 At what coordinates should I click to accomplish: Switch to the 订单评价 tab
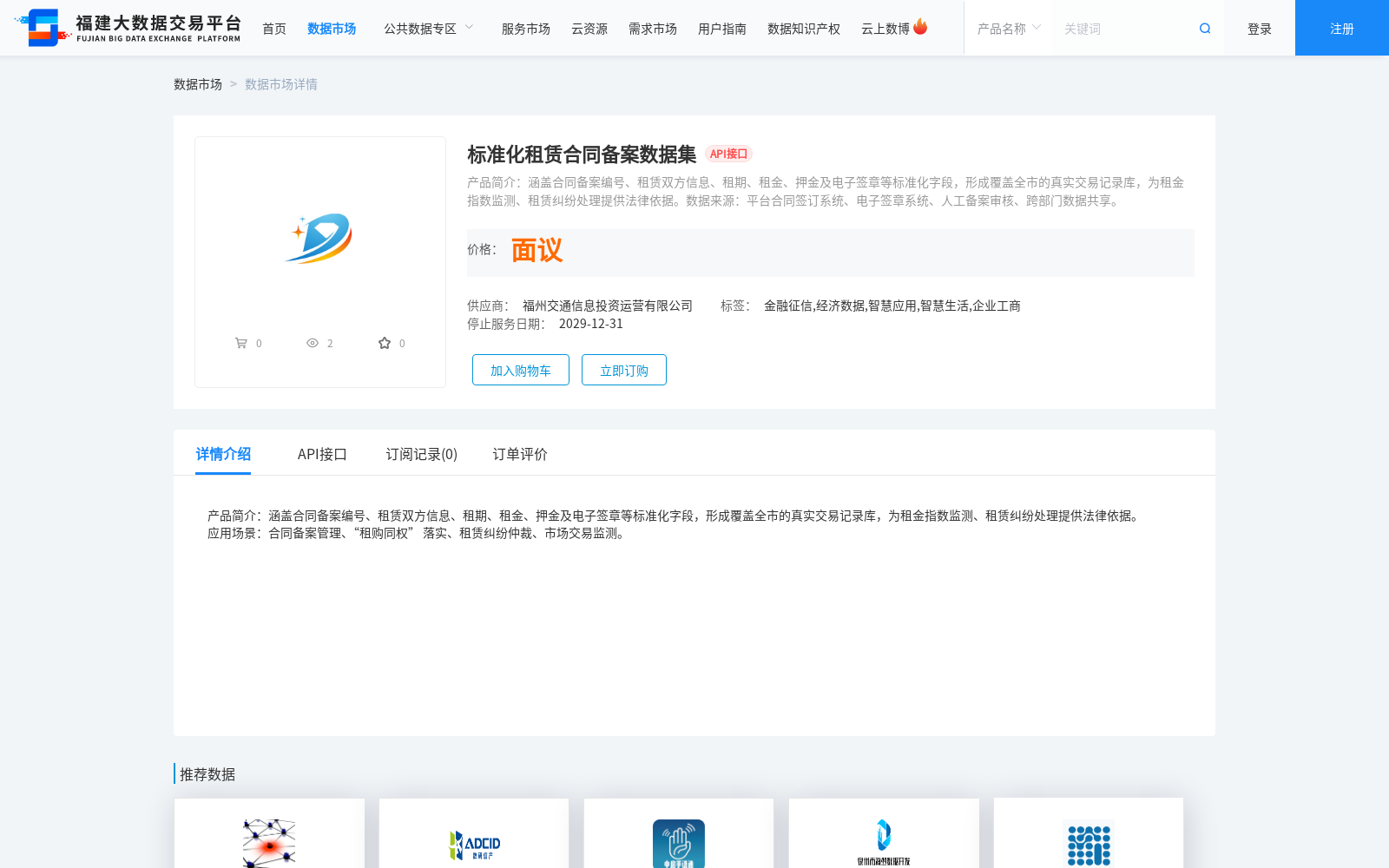(x=520, y=454)
